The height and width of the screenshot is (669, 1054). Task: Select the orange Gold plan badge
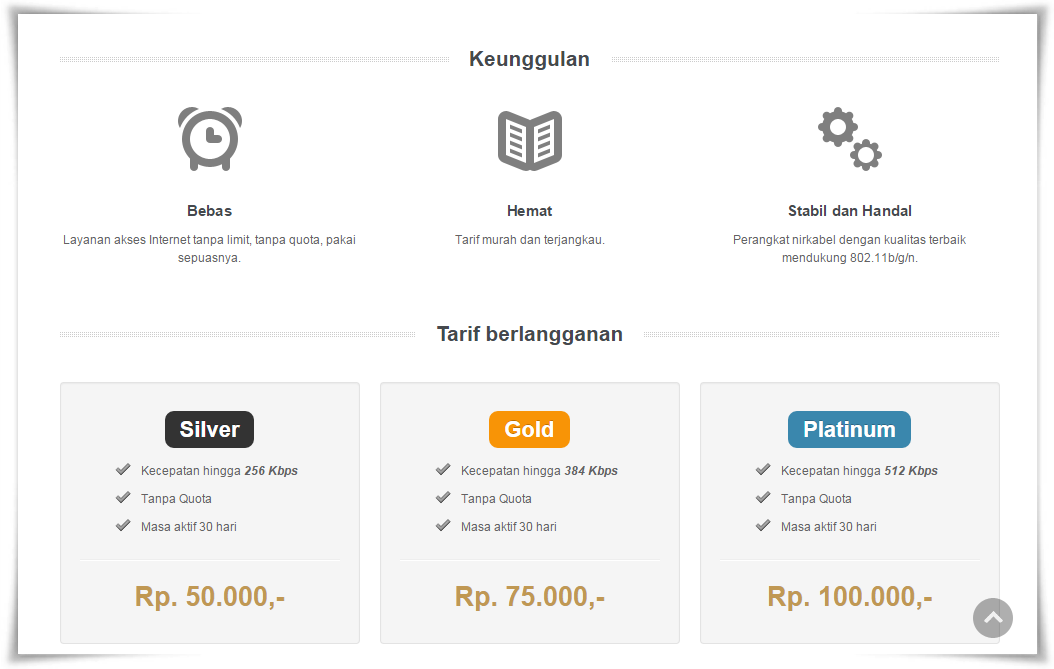point(530,429)
